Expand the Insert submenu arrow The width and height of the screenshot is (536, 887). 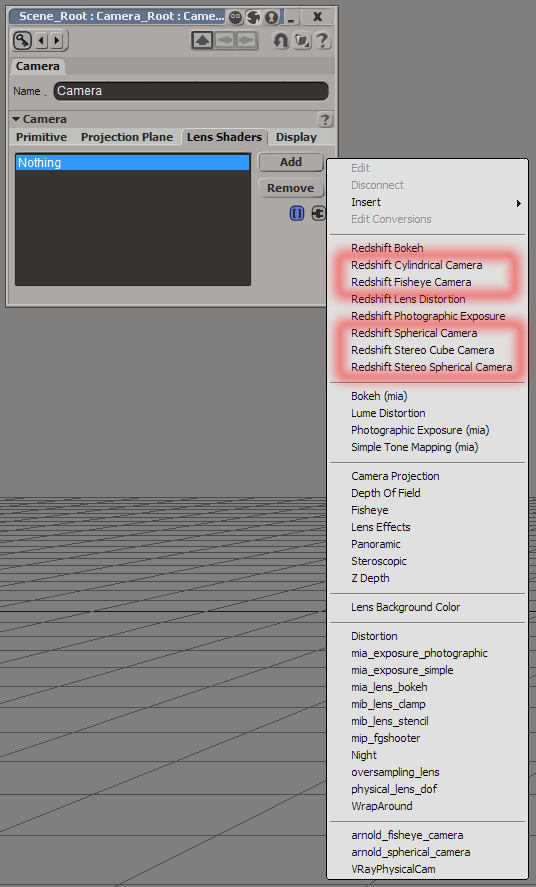(x=518, y=203)
